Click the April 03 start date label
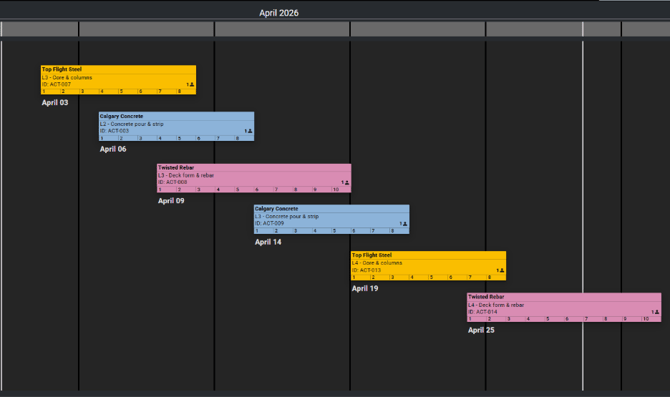 click(x=55, y=103)
